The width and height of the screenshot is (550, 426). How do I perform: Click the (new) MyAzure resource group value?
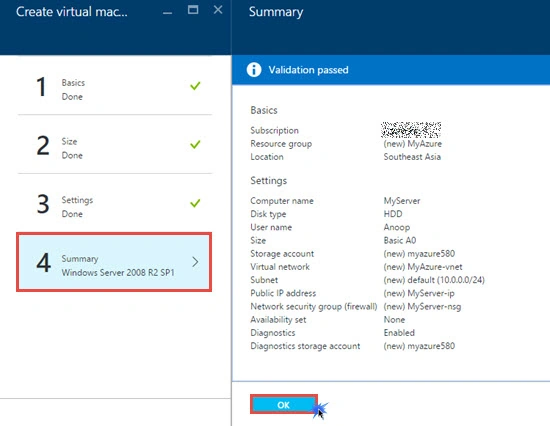click(412, 144)
